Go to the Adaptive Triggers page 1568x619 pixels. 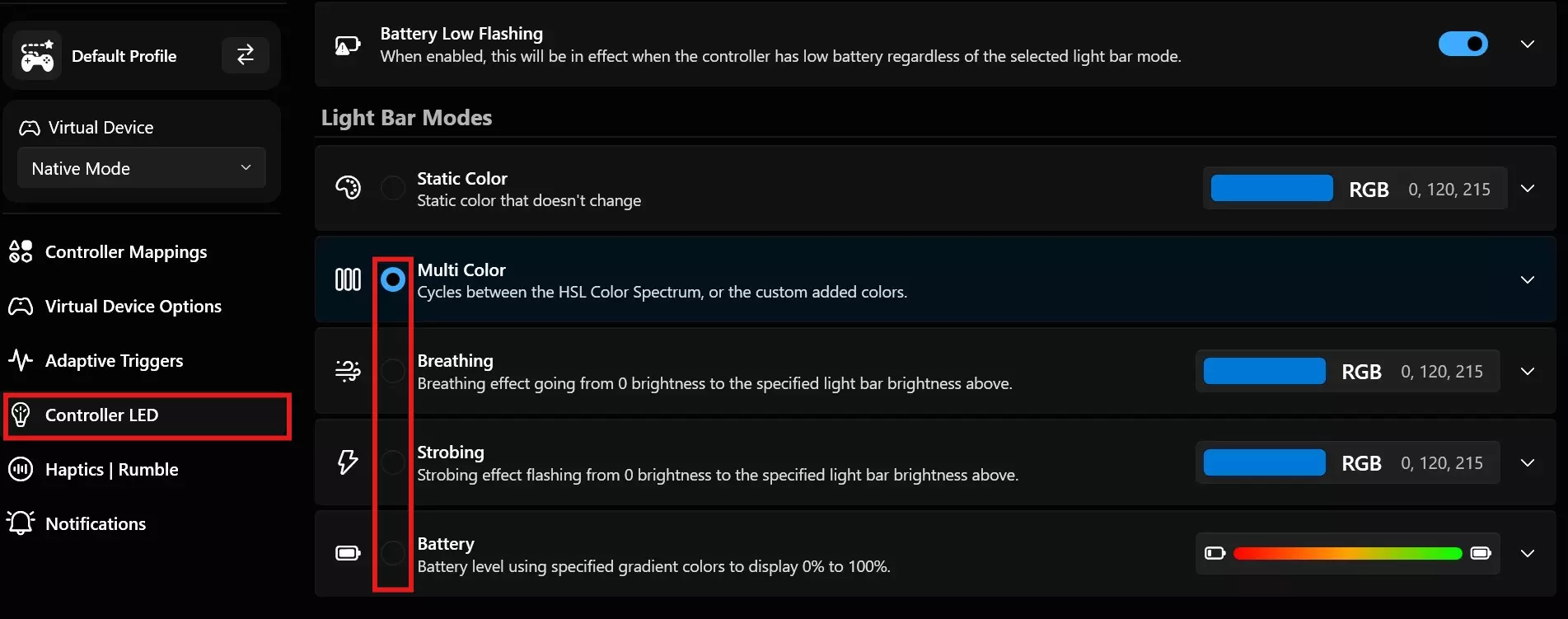114,361
